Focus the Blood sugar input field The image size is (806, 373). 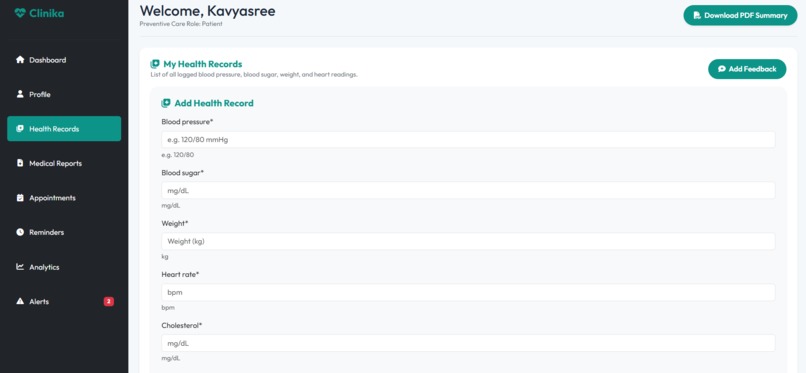point(468,190)
